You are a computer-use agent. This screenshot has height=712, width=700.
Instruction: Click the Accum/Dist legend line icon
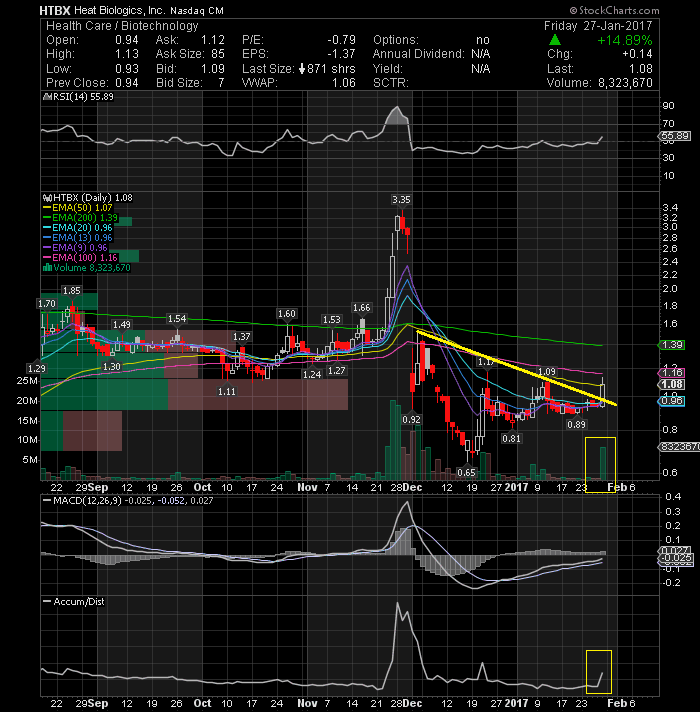click(x=47, y=602)
